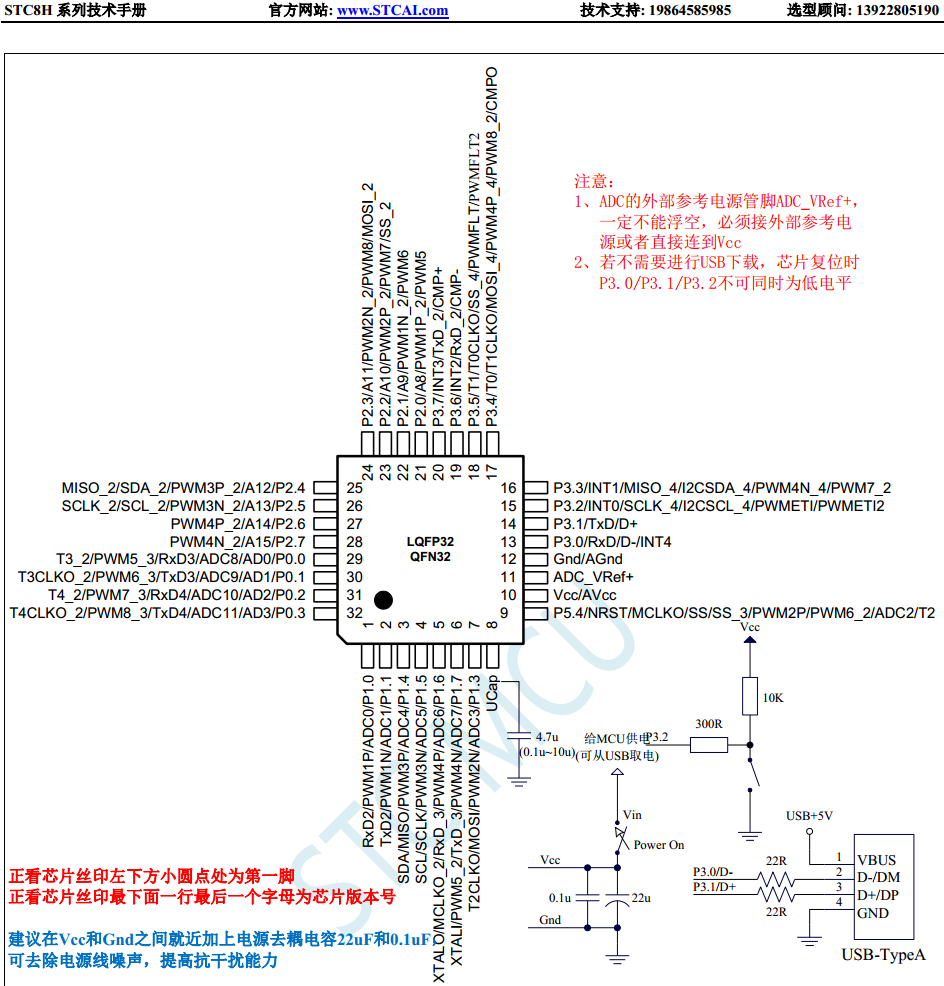Image resolution: width=944 pixels, height=986 pixels.
Task: Click VBUS pin in USB connector
Action: click(x=877, y=860)
